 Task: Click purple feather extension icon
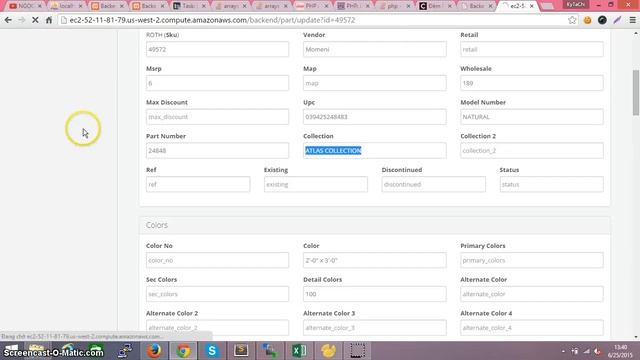tap(617, 20)
